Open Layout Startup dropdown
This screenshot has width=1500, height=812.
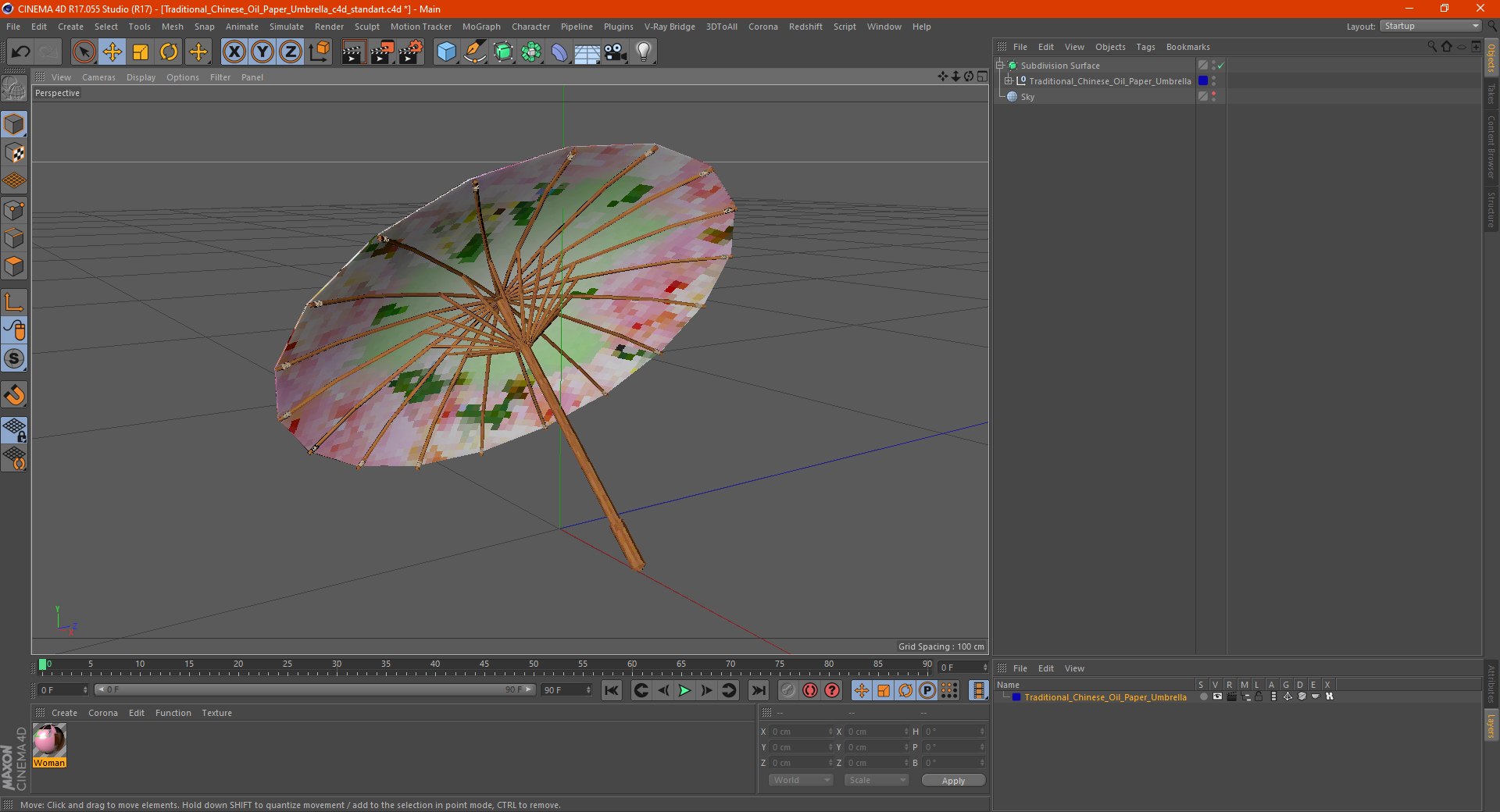[1430, 26]
